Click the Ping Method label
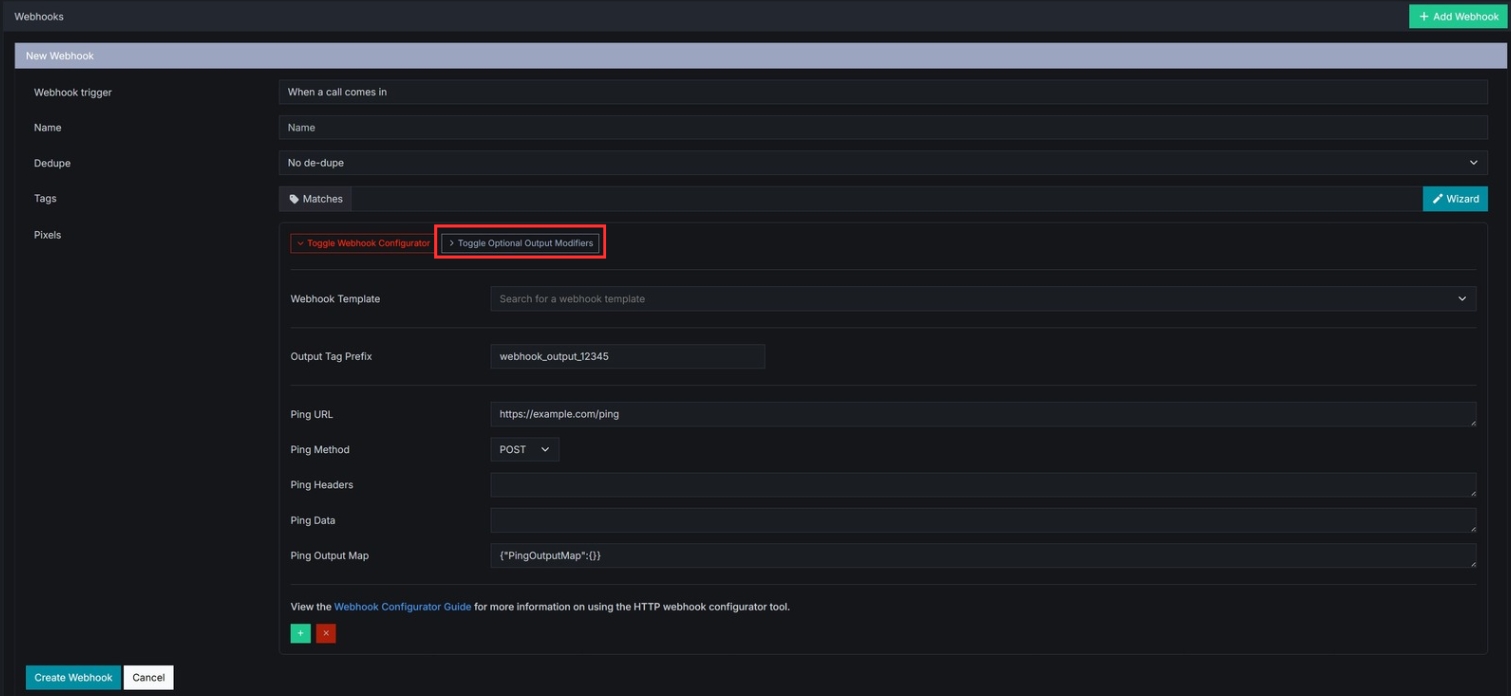 point(320,450)
